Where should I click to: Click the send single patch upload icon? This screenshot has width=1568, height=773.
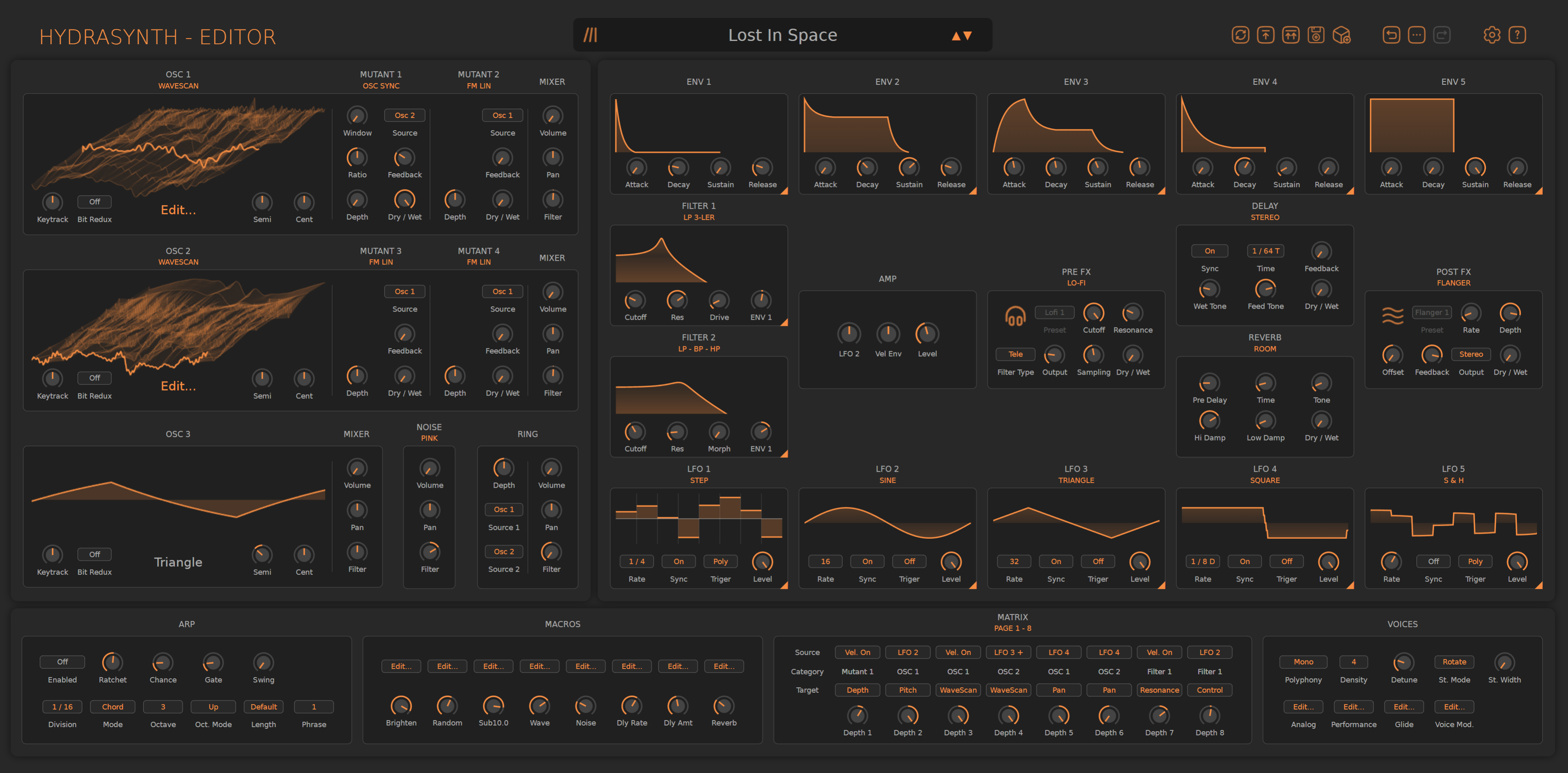[x=1266, y=35]
